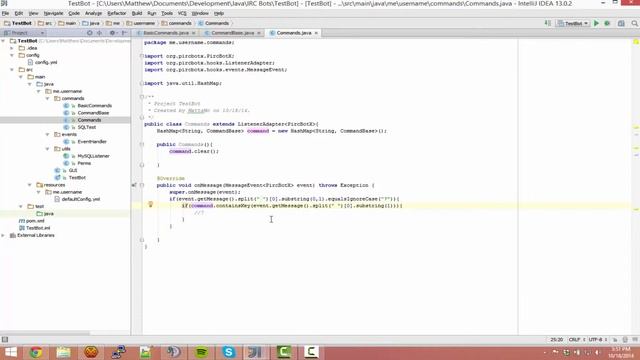The image size is (640, 360).
Task: Open the Refactor menu
Action: tap(117, 13)
